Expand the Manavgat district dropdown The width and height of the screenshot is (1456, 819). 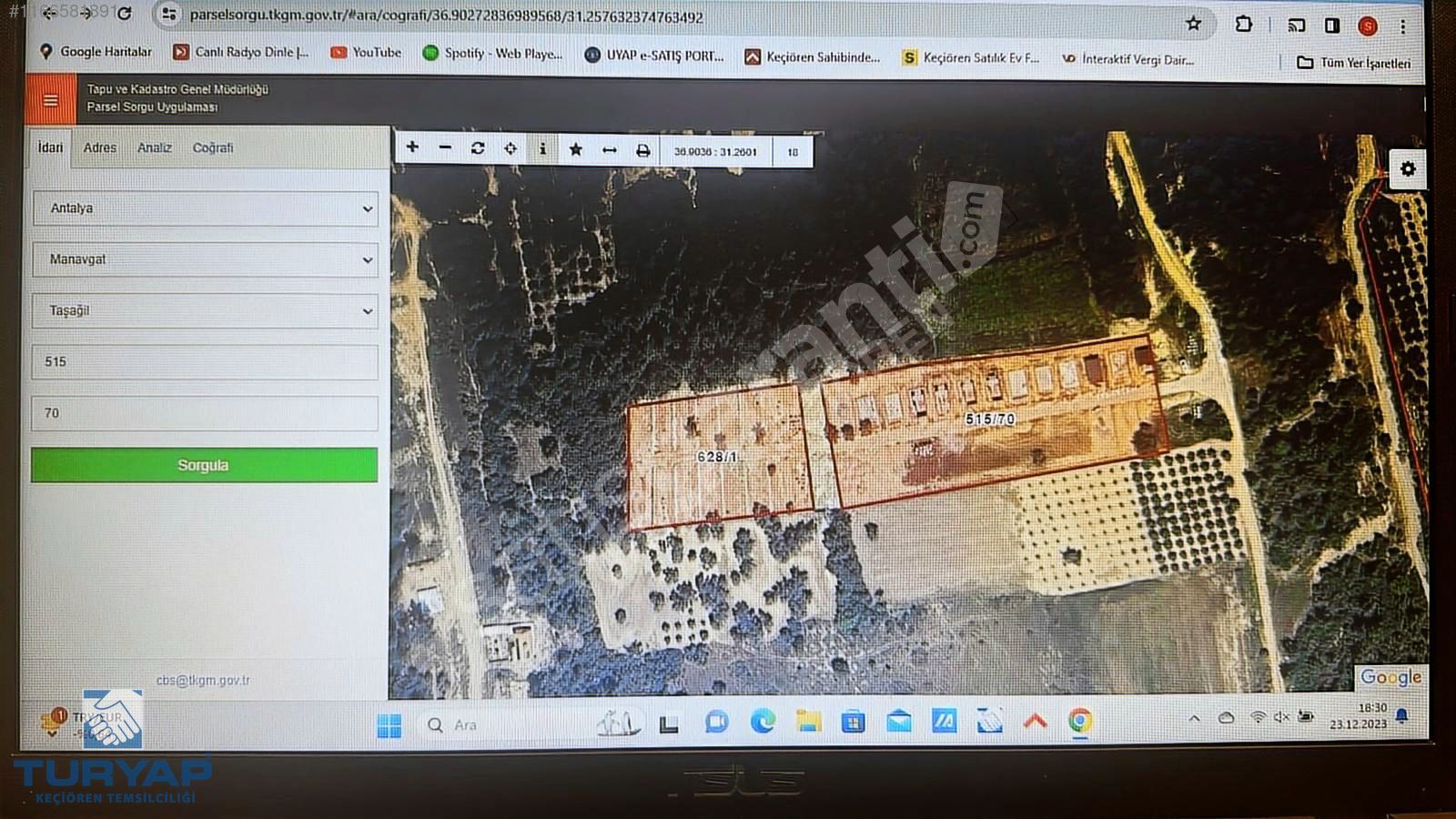(205, 259)
